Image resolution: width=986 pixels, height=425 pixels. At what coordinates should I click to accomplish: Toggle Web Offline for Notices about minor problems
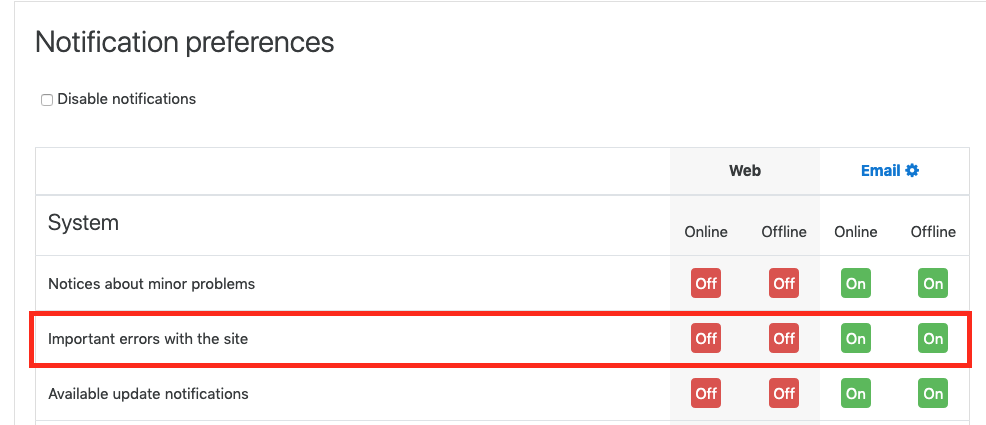[784, 283]
